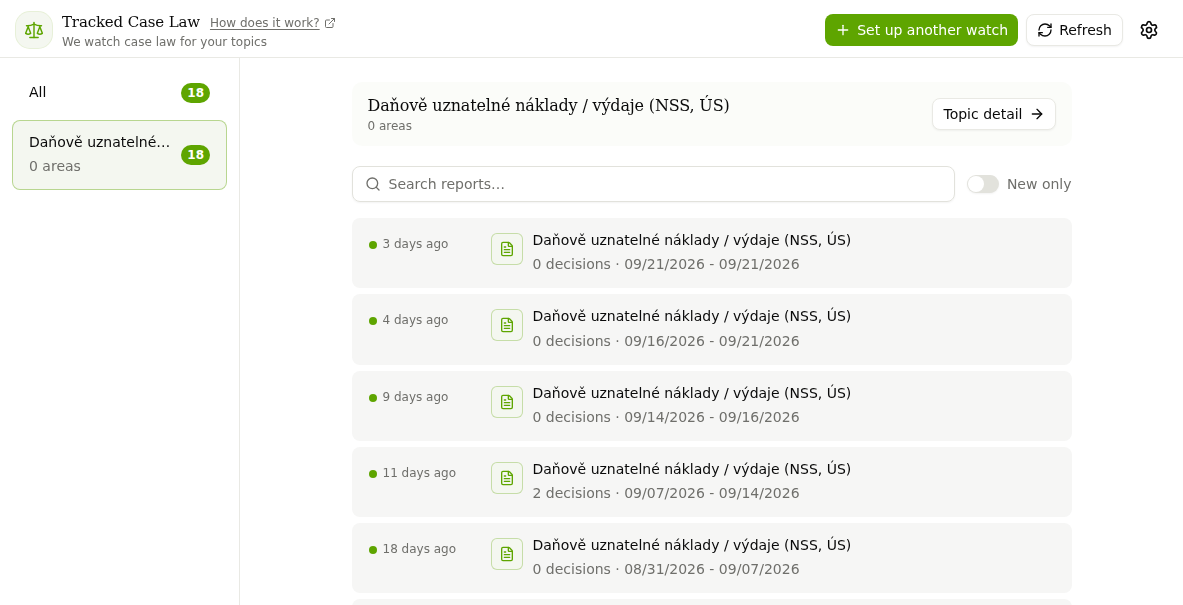Click the New only label
This screenshot has height=605, width=1183.
pos(1039,184)
